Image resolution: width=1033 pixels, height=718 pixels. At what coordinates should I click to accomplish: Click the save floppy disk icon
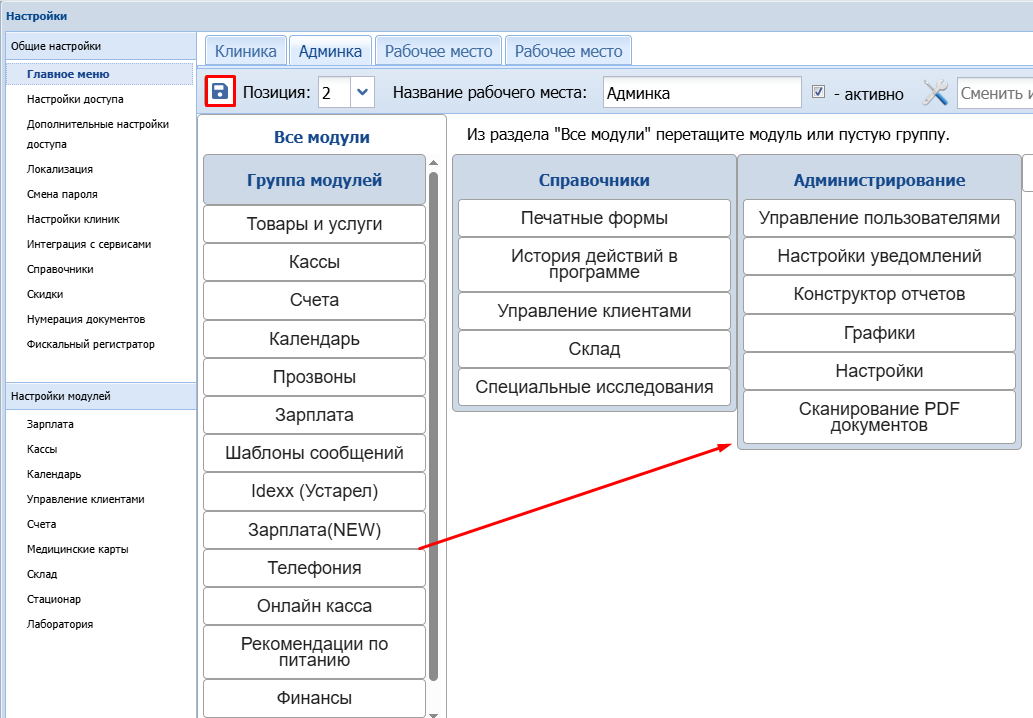[220, 92]
